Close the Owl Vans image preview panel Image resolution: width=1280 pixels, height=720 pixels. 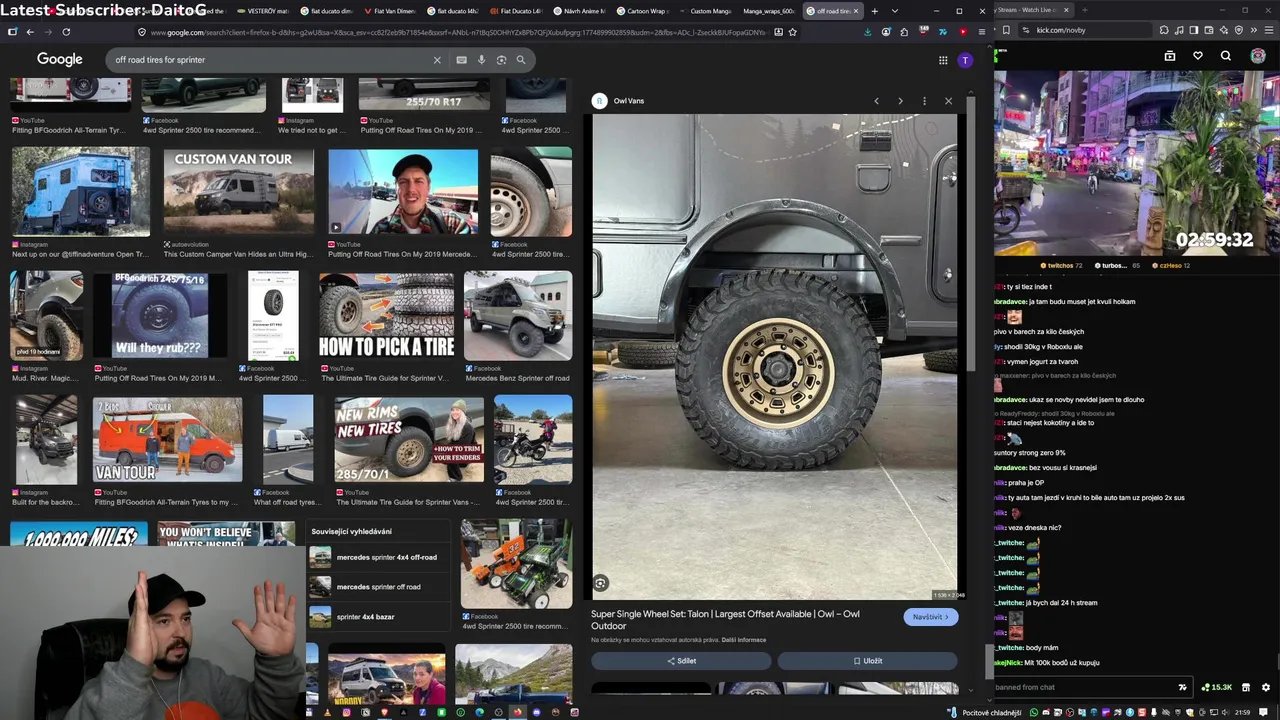[x=948, y=101]
